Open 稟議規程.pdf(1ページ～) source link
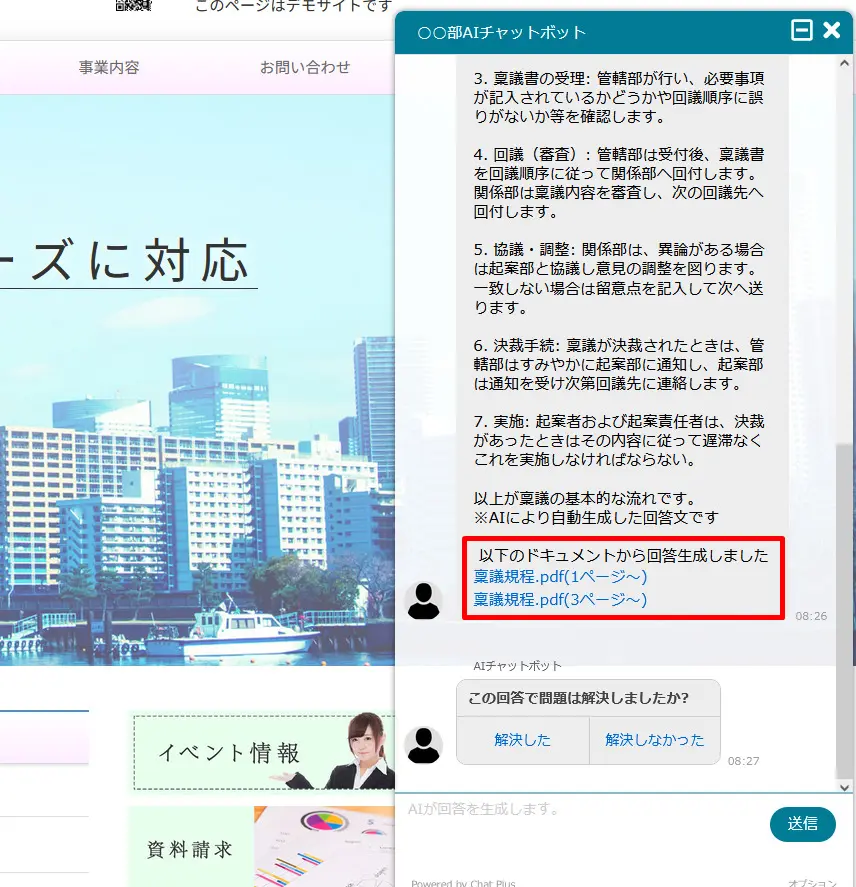This screenshot has height=887, width=856. tap(560, 577)
